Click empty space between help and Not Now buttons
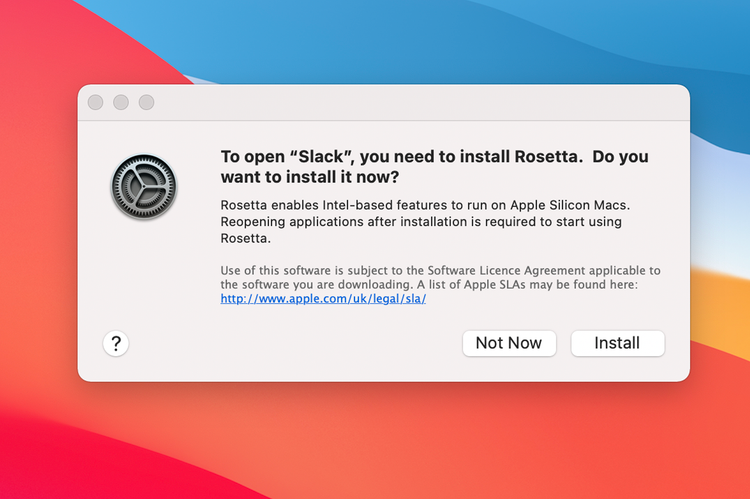Image resolution: width=750 pixels, height=499 pixels. (x=290, y=344)
